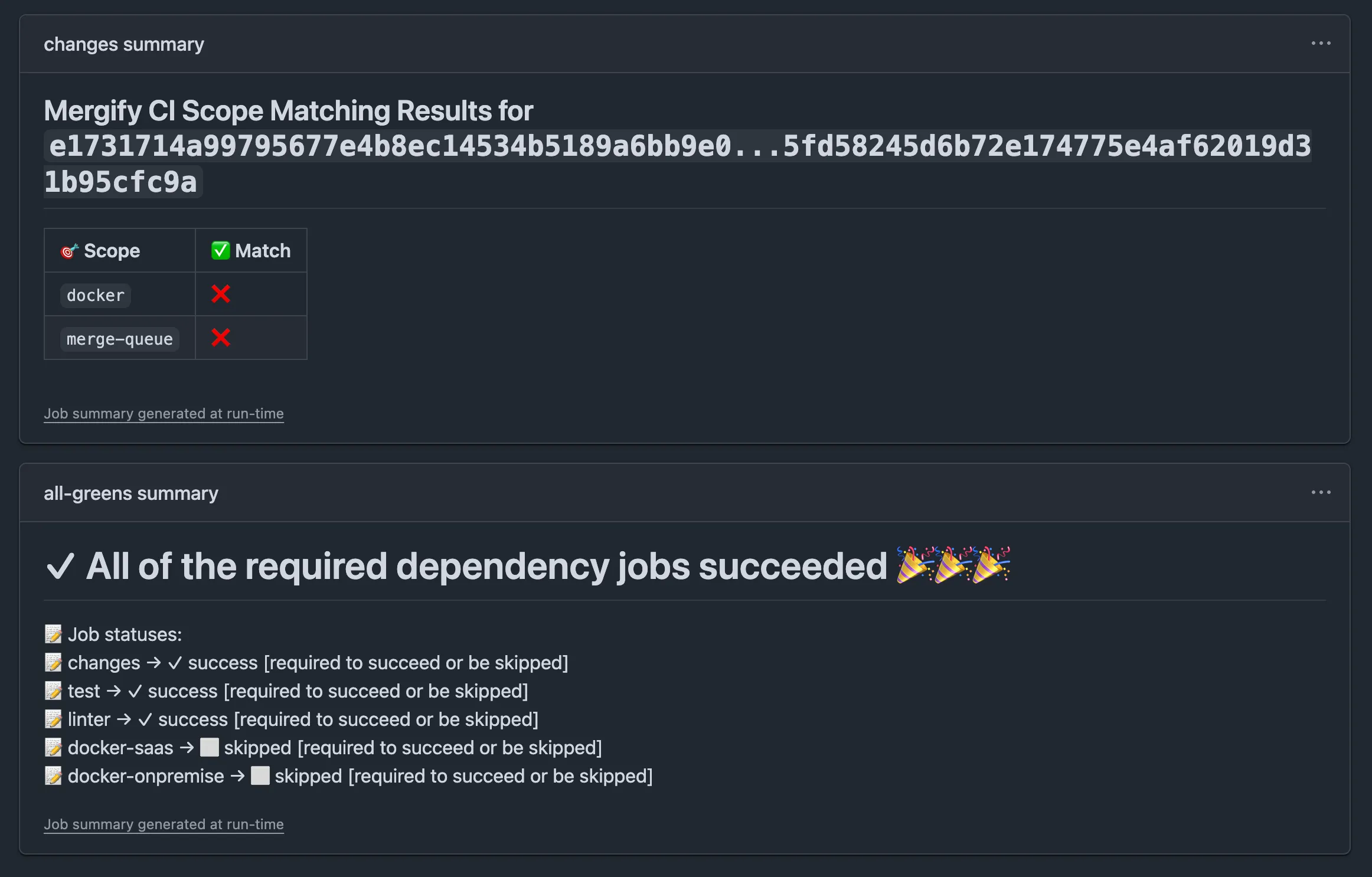
Task: Click the red X next to merge-queue scope
Action: coord(220,338)
